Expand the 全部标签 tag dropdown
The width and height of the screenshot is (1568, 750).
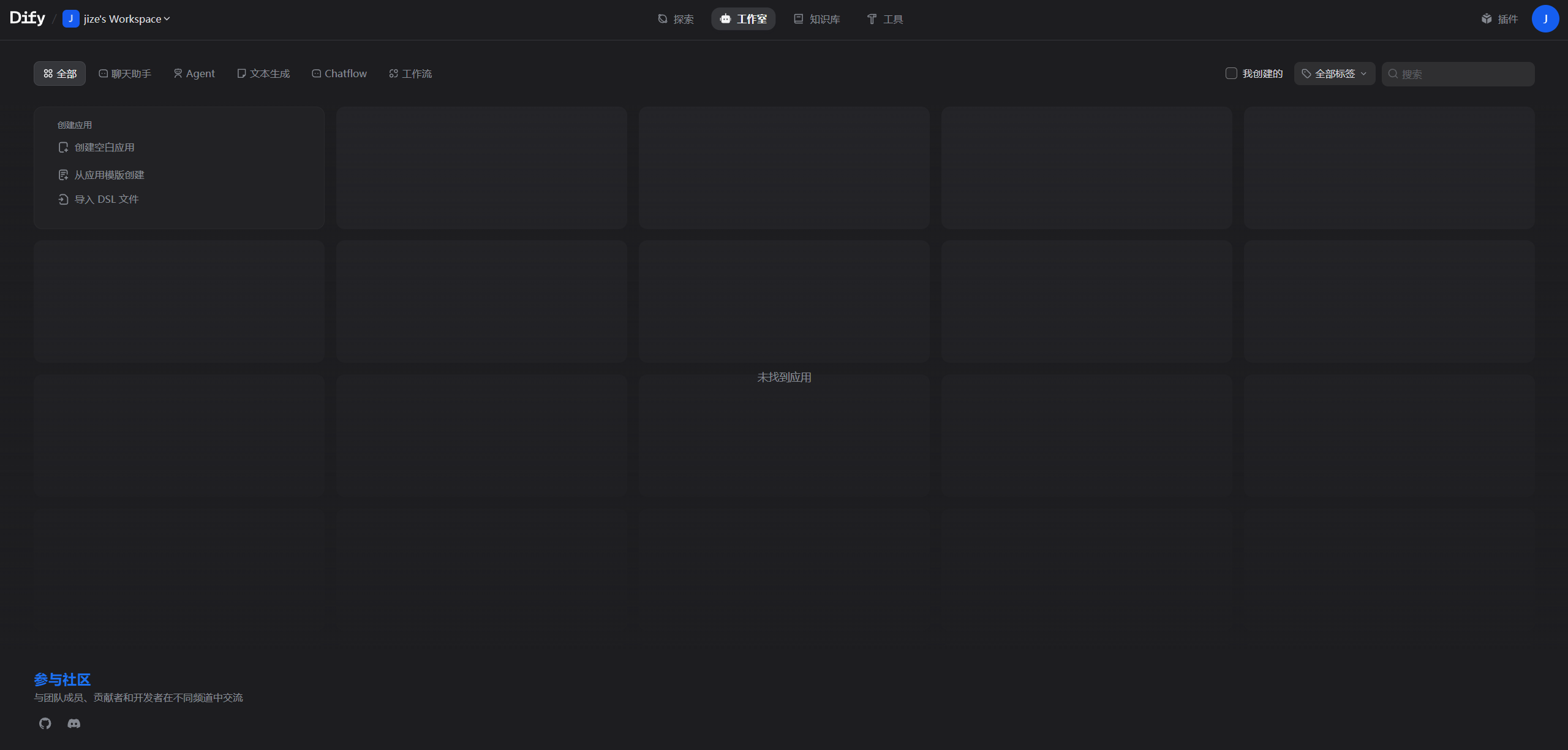(1334, 74)
